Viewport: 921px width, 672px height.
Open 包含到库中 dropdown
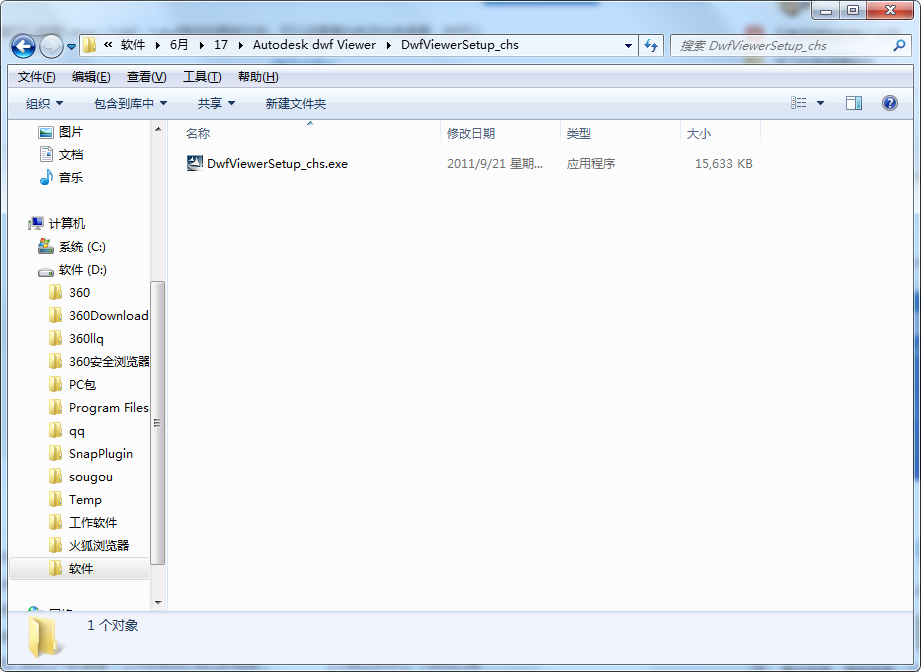pos(130,103)
